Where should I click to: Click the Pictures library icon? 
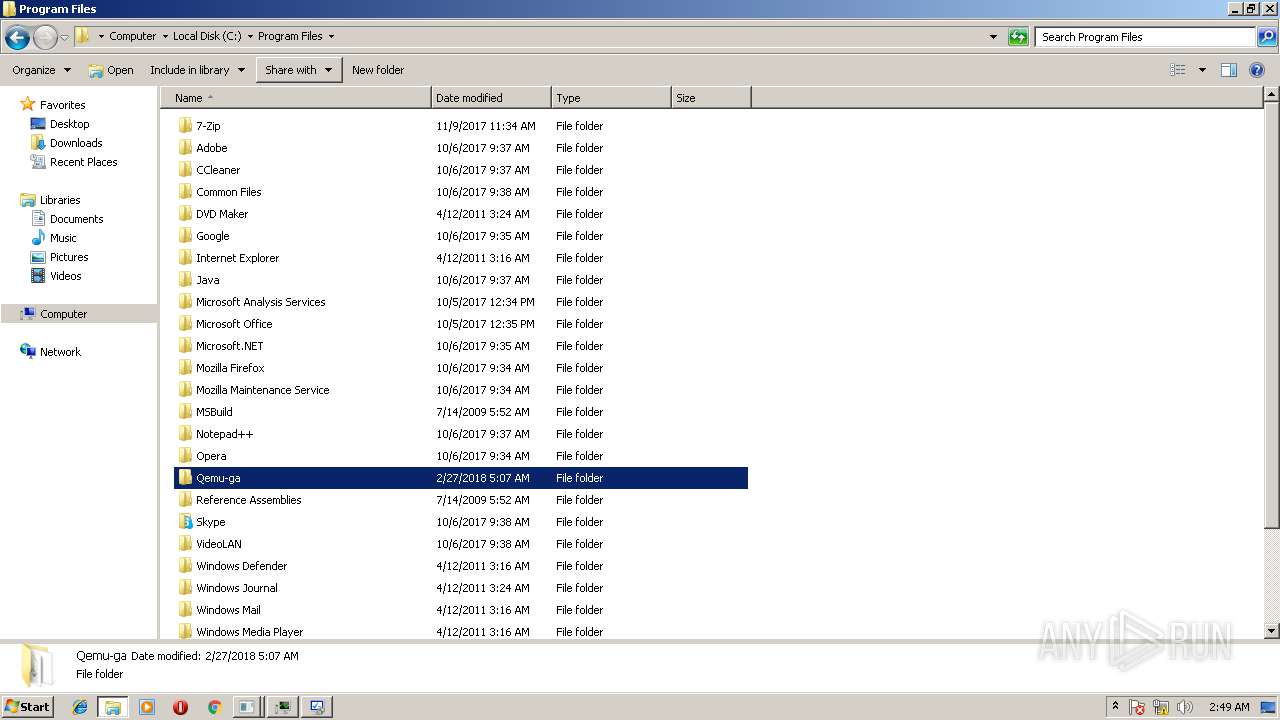[x=38, y=257]
